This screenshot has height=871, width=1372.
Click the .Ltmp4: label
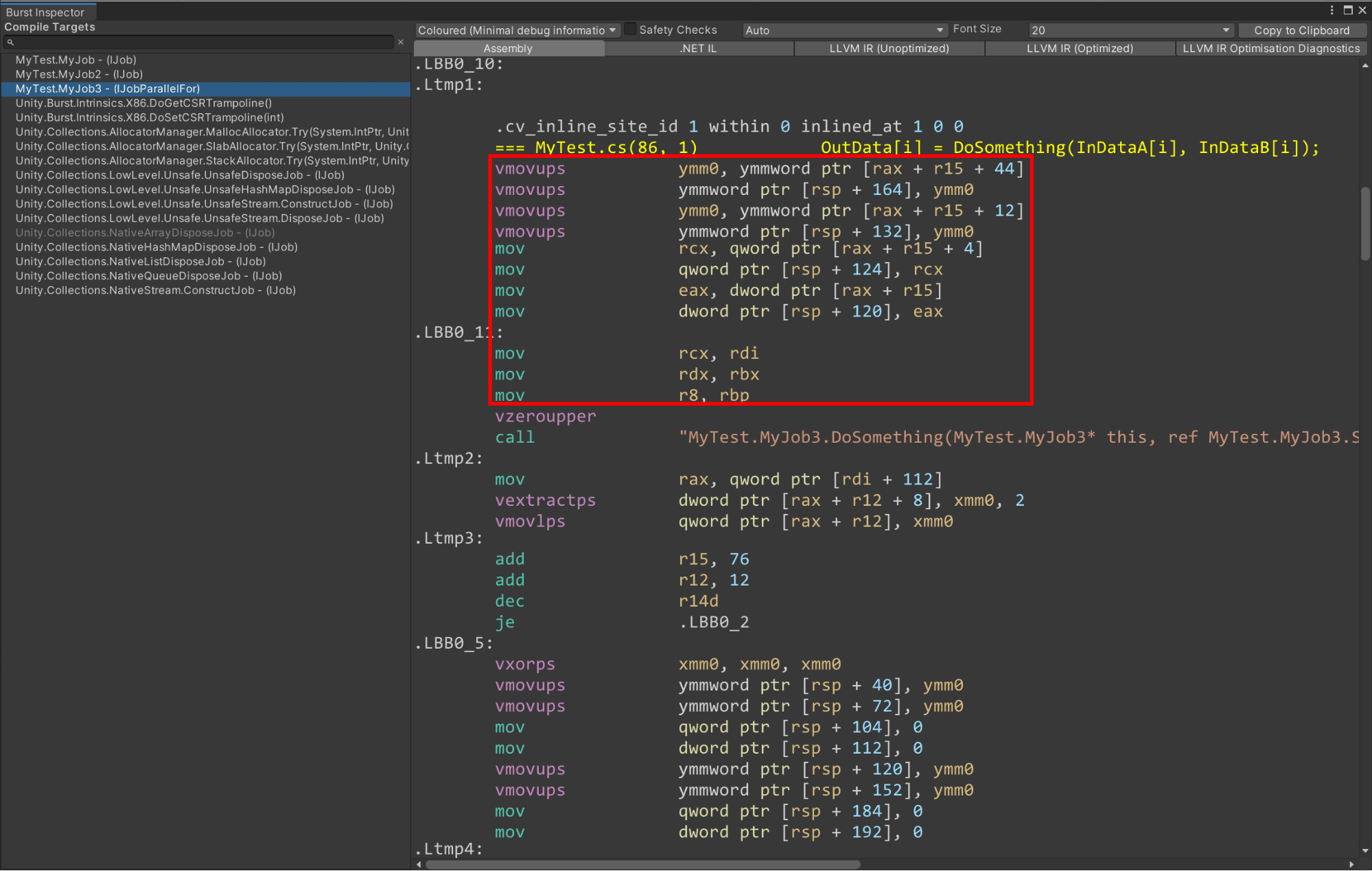[449, 849]
